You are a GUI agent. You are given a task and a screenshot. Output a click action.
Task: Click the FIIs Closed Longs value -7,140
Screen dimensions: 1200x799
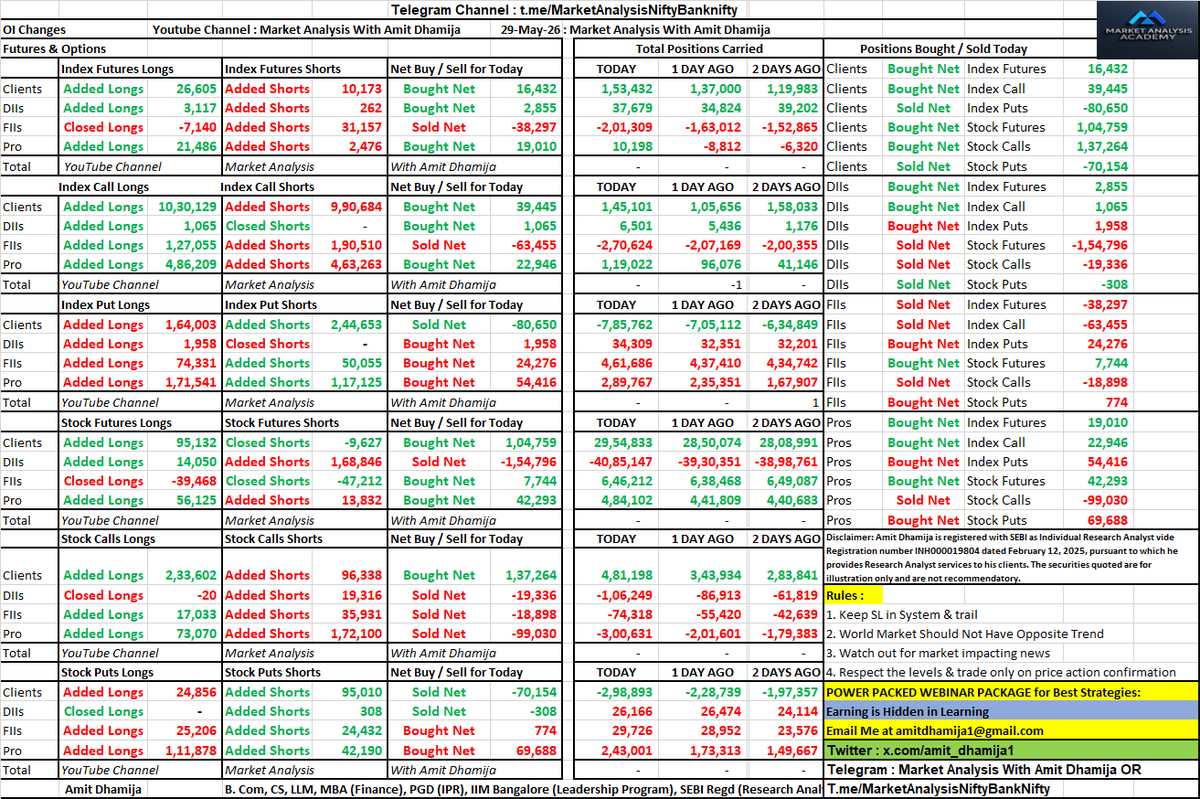pyautogui.click(x=196, y=127)
